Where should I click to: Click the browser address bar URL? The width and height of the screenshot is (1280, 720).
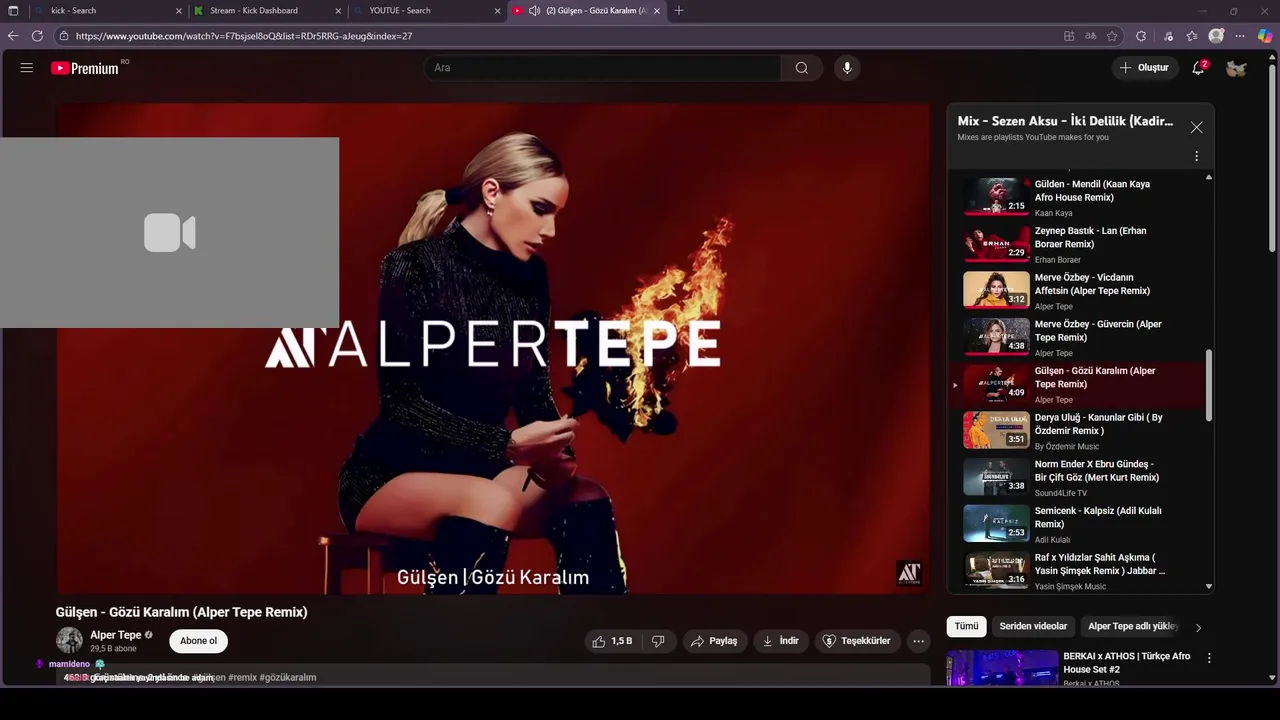[244, 36]
